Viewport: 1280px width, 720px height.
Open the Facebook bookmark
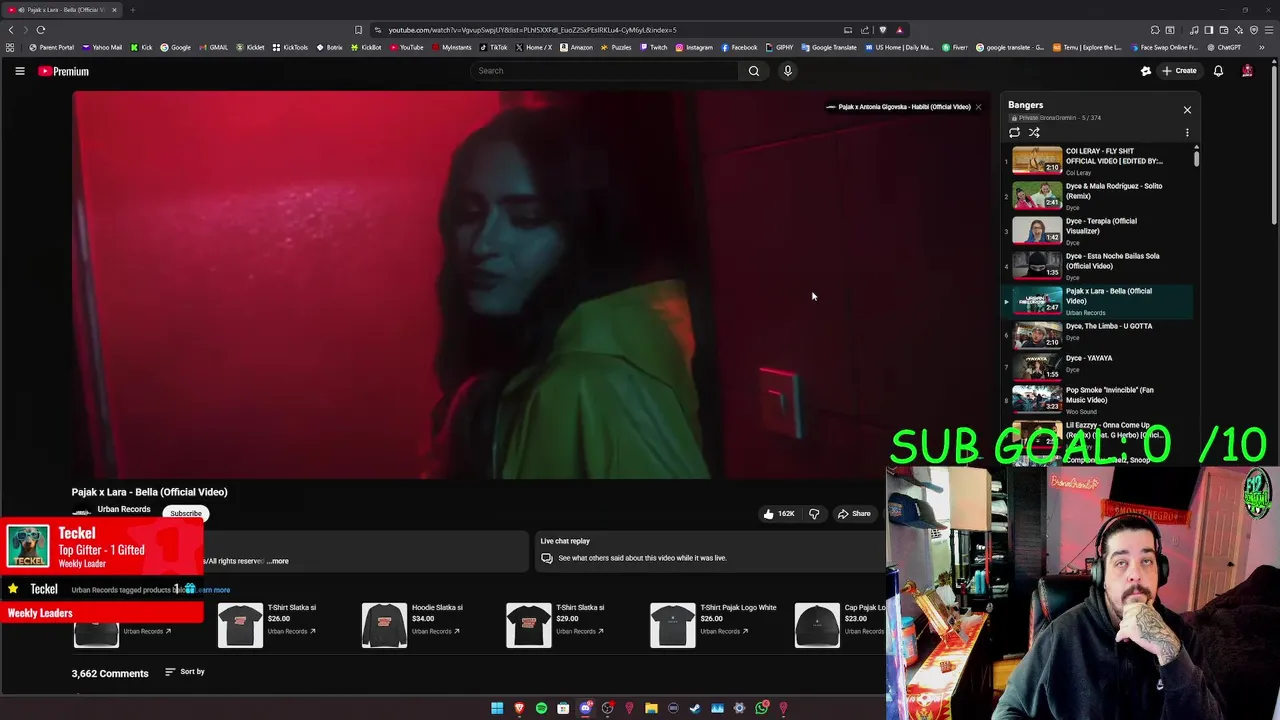coord(739,47)
